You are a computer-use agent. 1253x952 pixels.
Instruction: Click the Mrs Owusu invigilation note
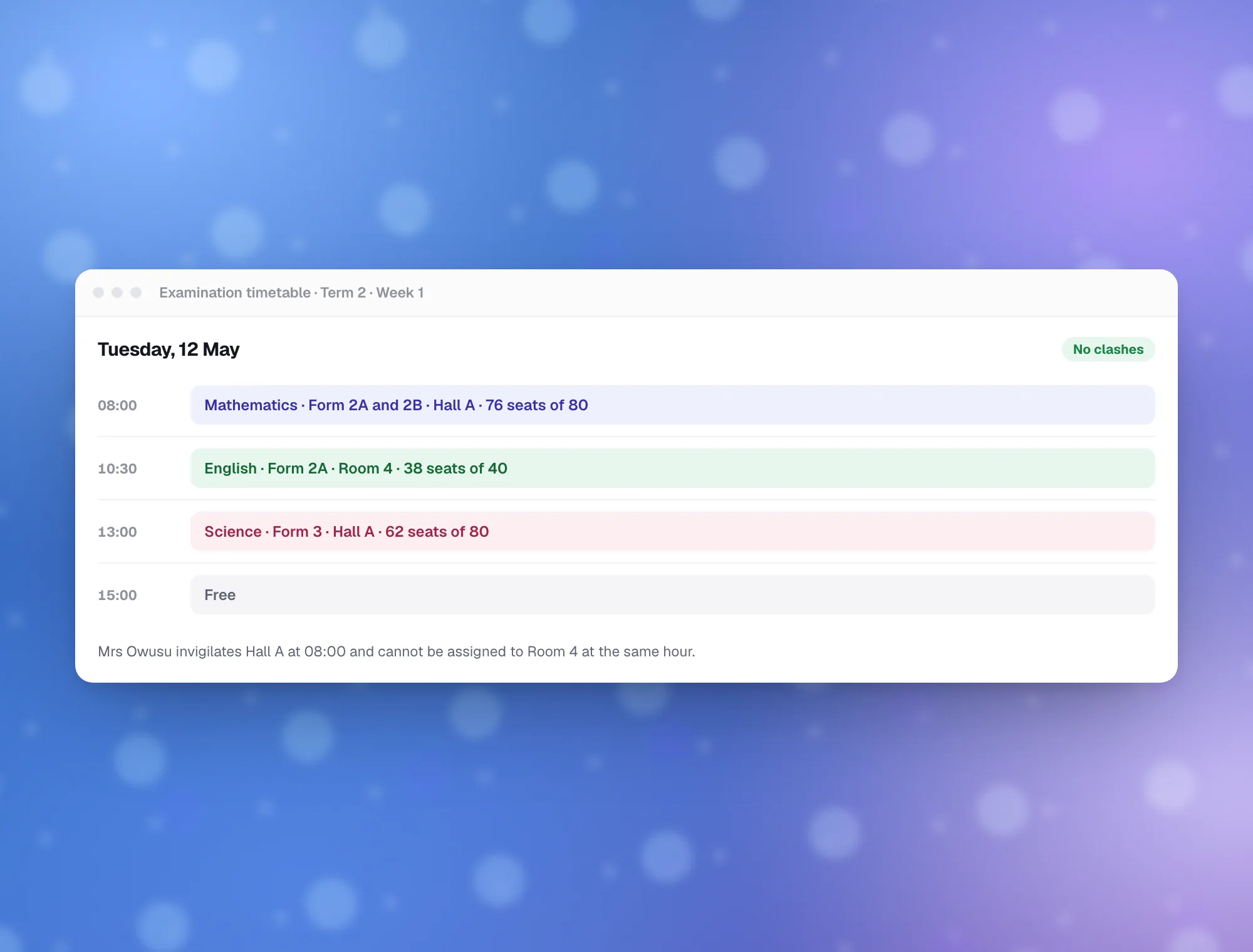coord(397,651)
